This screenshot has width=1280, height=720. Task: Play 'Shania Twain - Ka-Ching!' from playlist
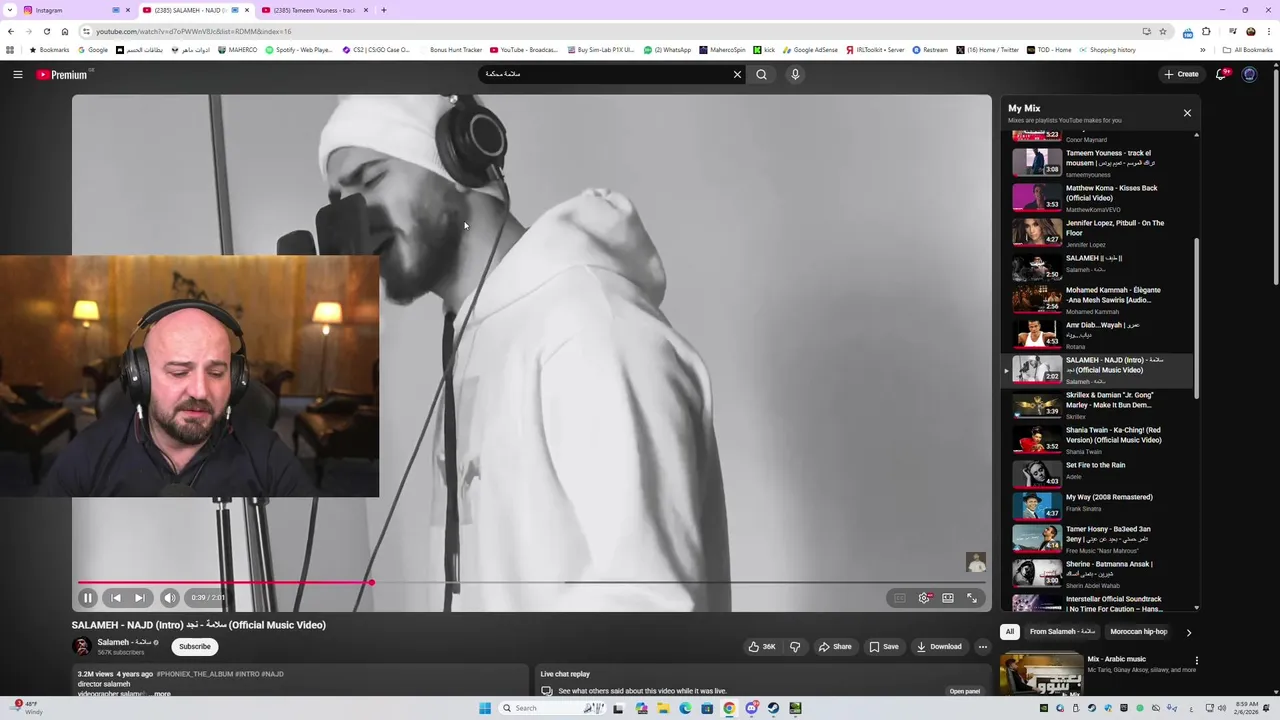tap(1098, 440)
